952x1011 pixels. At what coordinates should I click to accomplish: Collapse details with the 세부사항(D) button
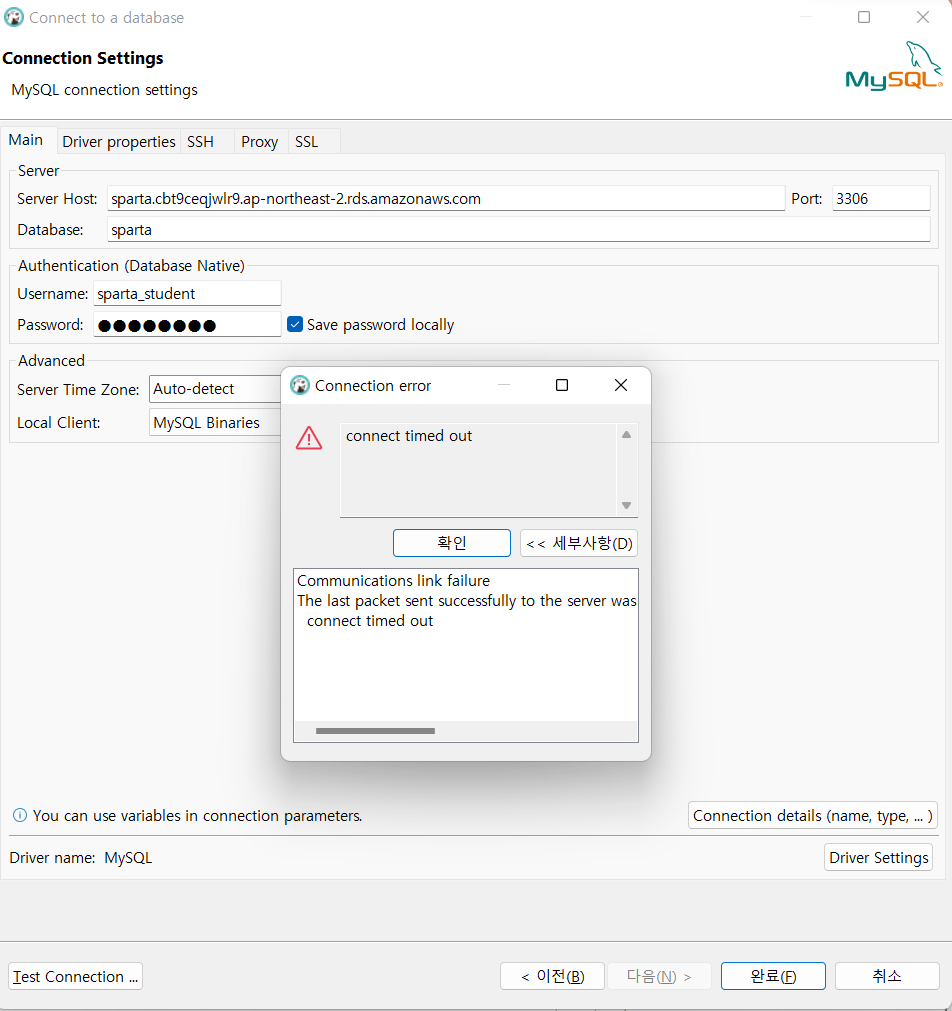579,543
